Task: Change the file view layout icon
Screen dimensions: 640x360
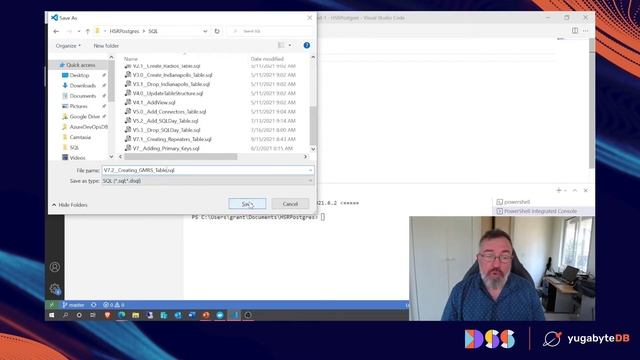Action: [x=281, y=45]
